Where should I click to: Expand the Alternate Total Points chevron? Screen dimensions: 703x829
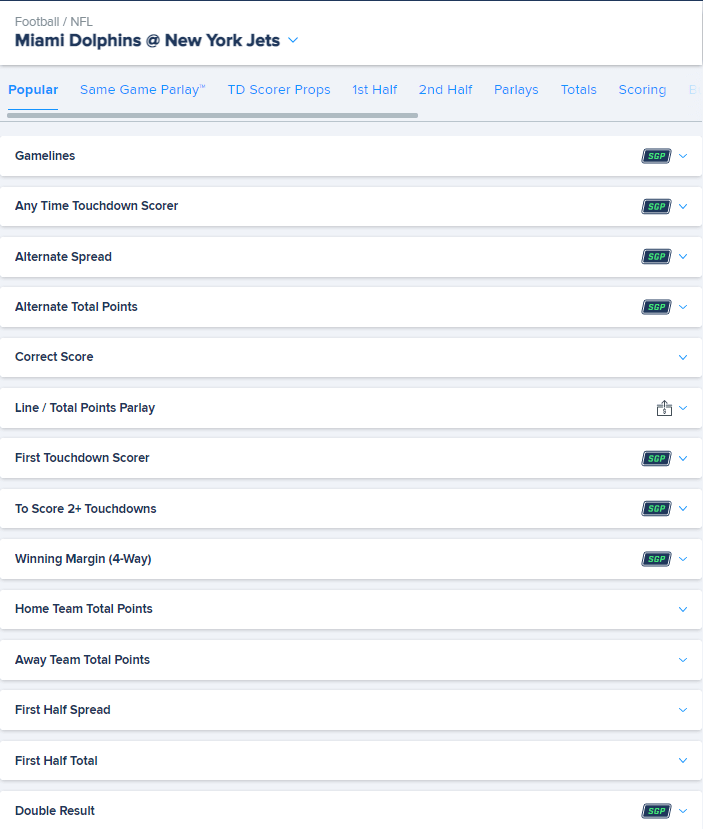683,307
